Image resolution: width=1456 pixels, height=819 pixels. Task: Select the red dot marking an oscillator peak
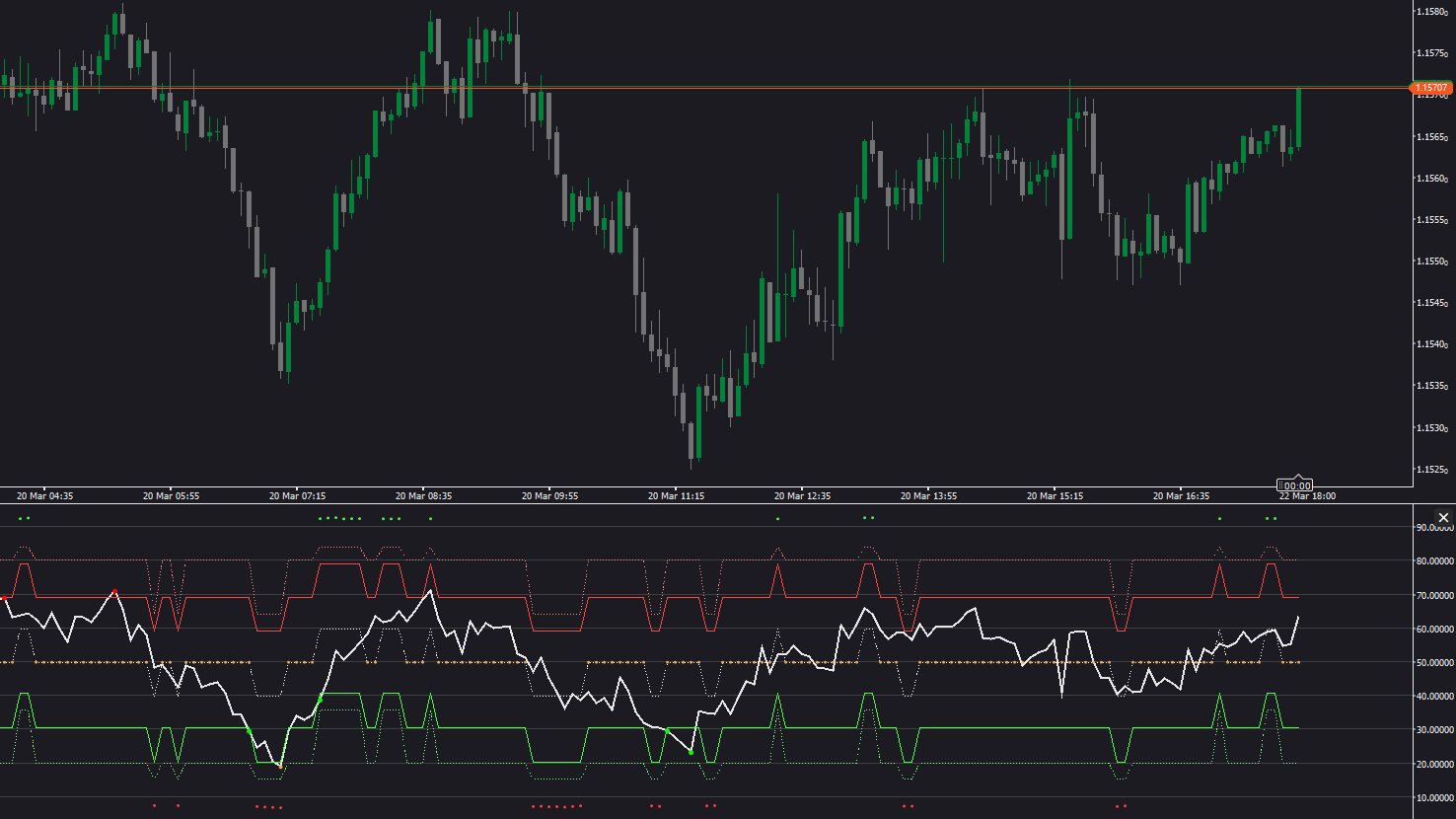117,592
